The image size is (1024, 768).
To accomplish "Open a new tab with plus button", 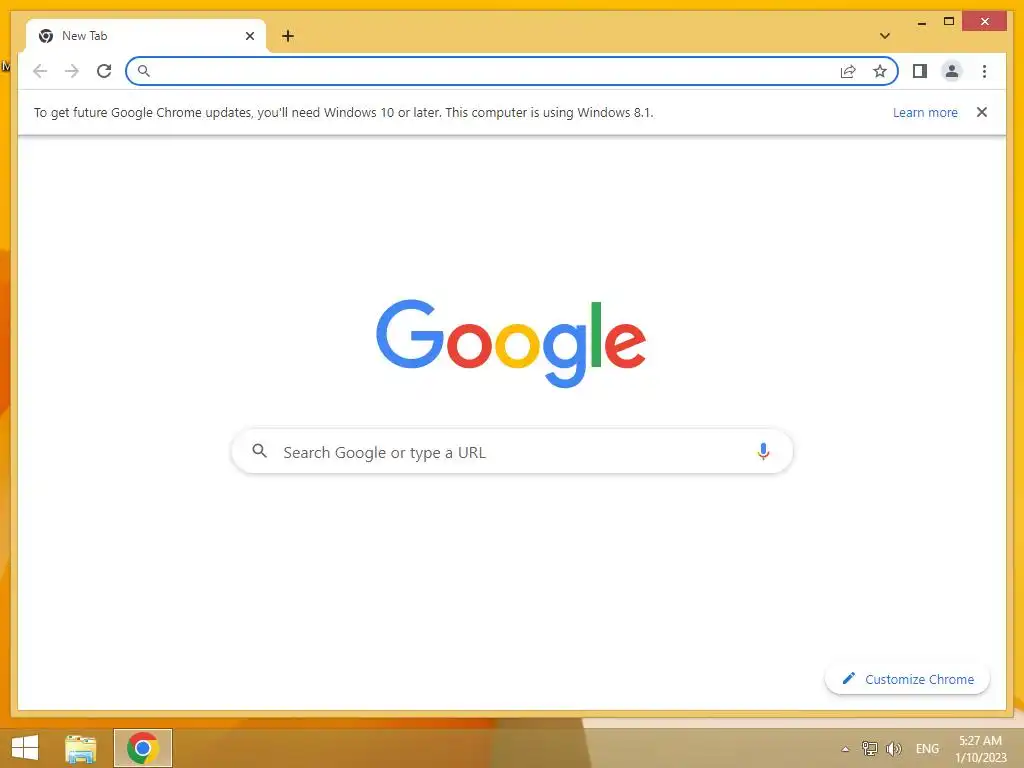I will tap(288, 36).
